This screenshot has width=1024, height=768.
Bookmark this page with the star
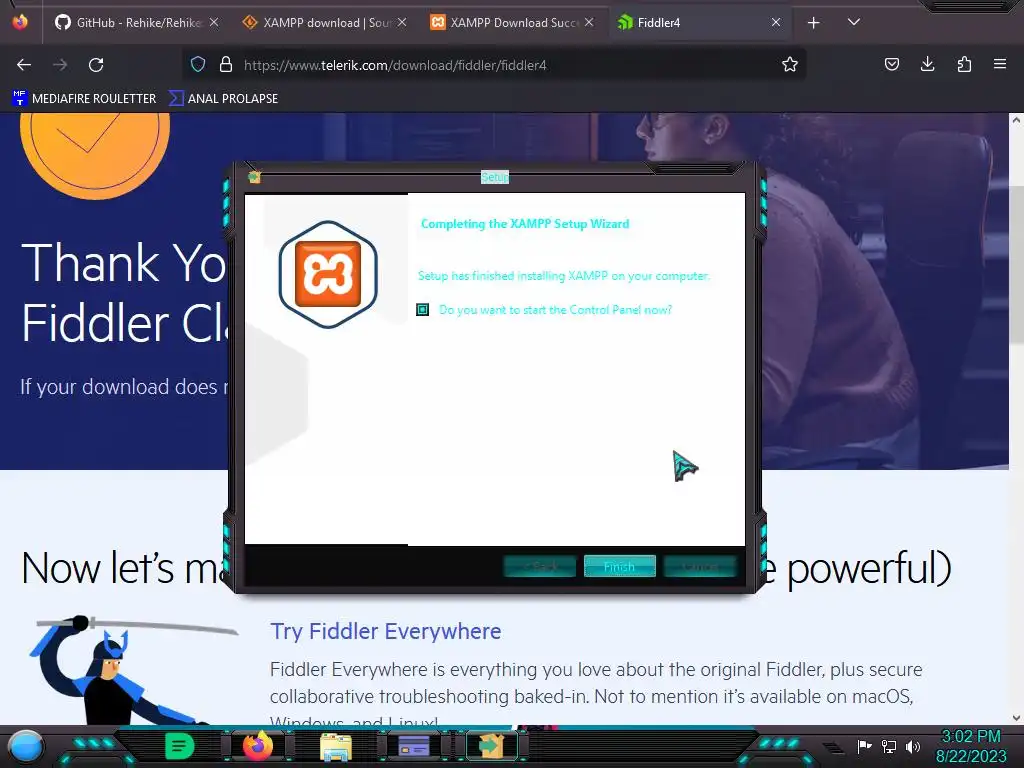790,64
